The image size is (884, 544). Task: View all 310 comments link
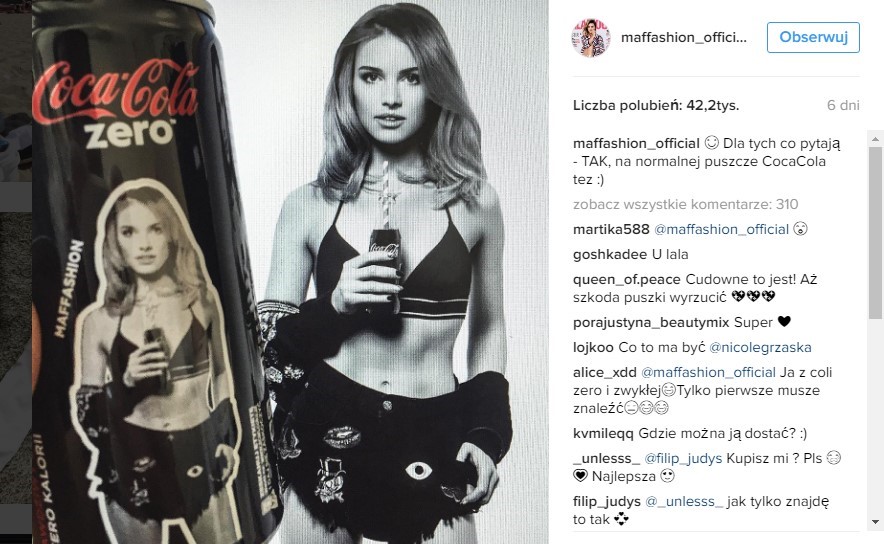point(686,204)
